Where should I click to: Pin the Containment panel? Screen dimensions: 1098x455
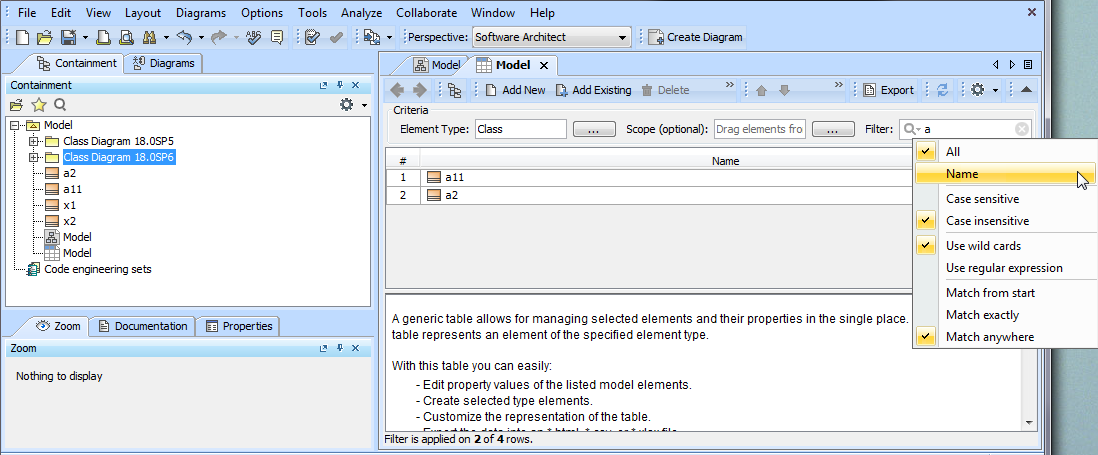(340, 85)
